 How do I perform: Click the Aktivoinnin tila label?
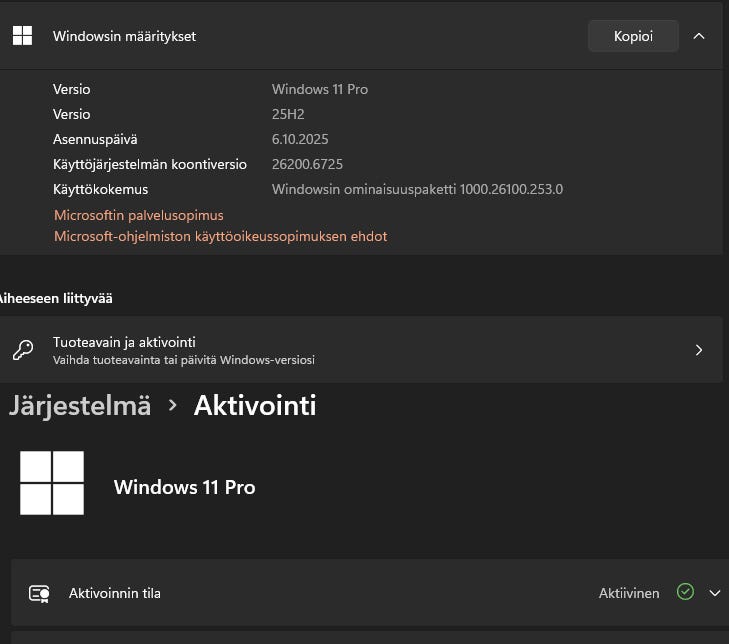click(115, 593)
